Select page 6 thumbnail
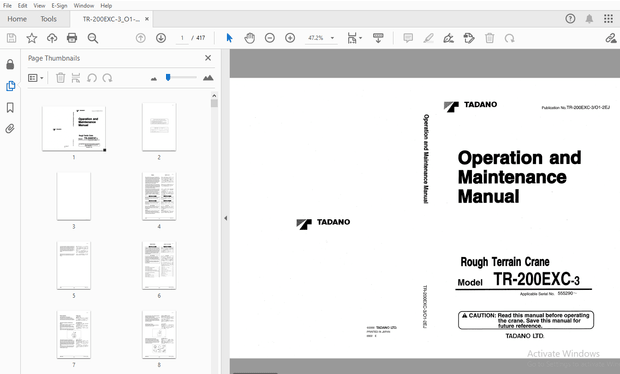The image size is (620, 374). (159, 265)
